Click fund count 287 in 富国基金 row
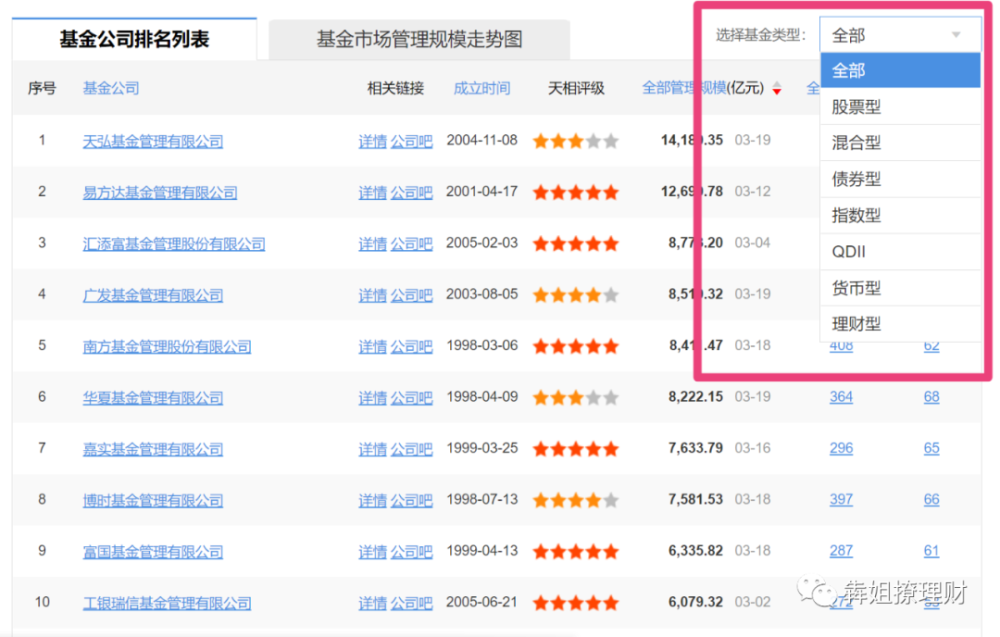Screen dimensions: 1000x637 (x=841, y=550)
